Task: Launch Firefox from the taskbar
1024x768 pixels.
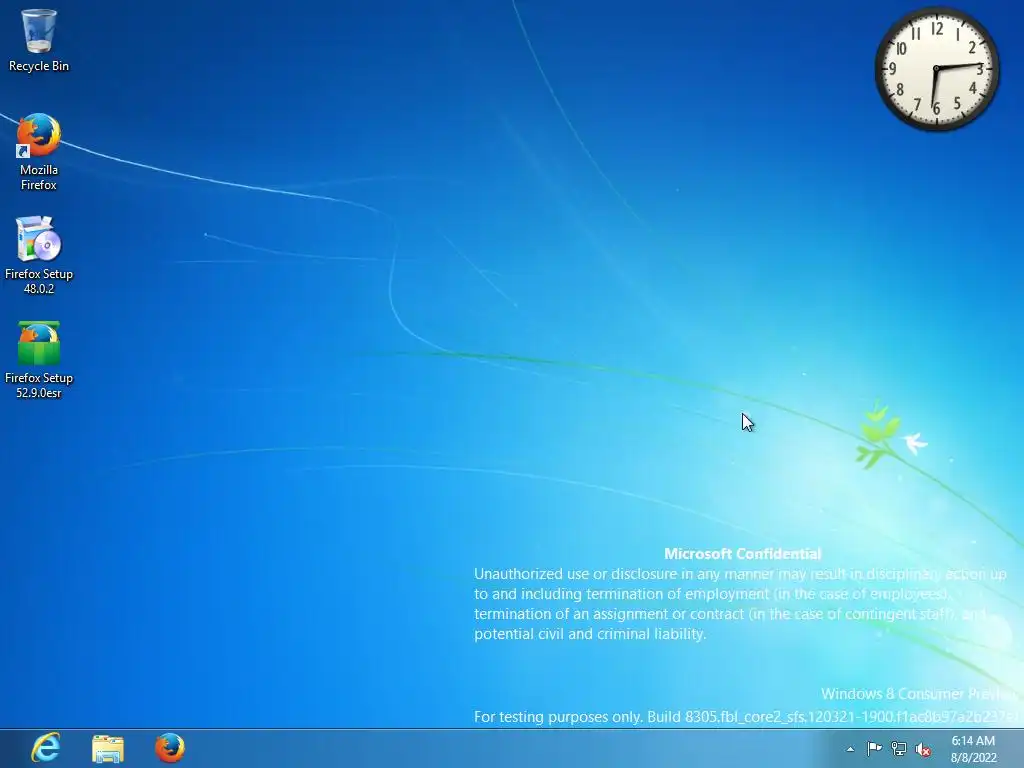Action: (170, 748)
